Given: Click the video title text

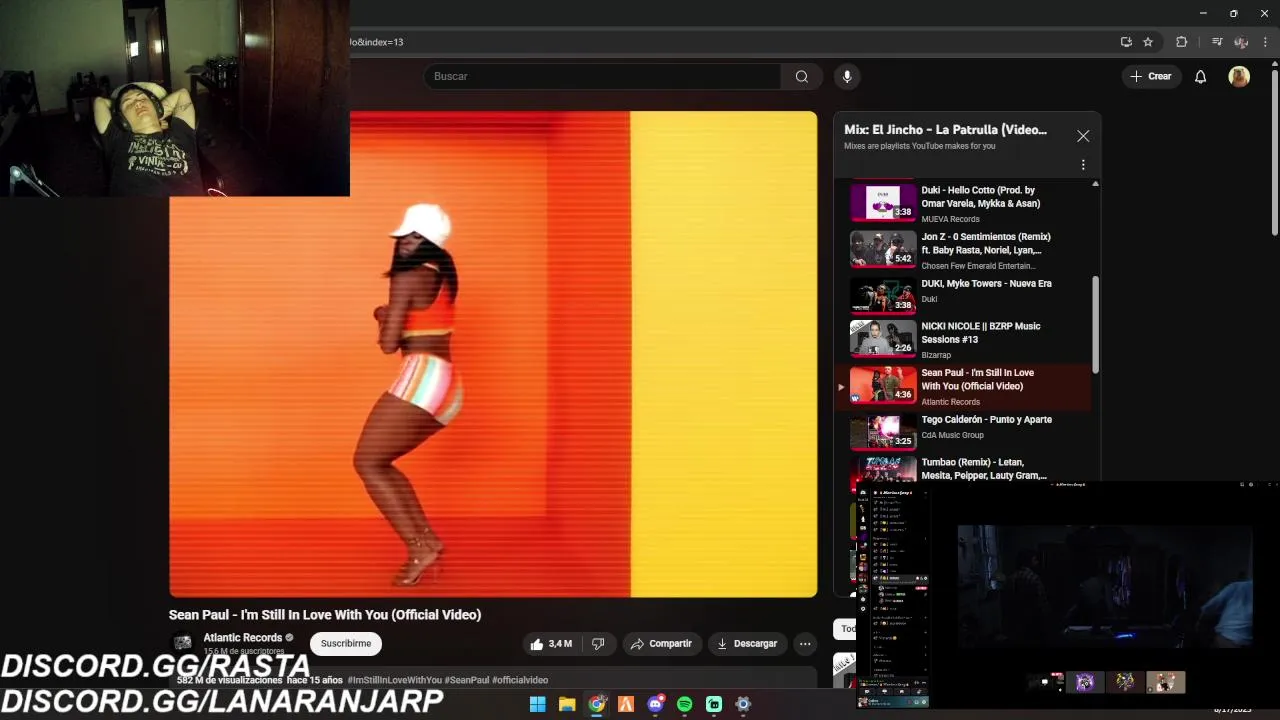Looking at the screenshot, I should coord(325,615).
